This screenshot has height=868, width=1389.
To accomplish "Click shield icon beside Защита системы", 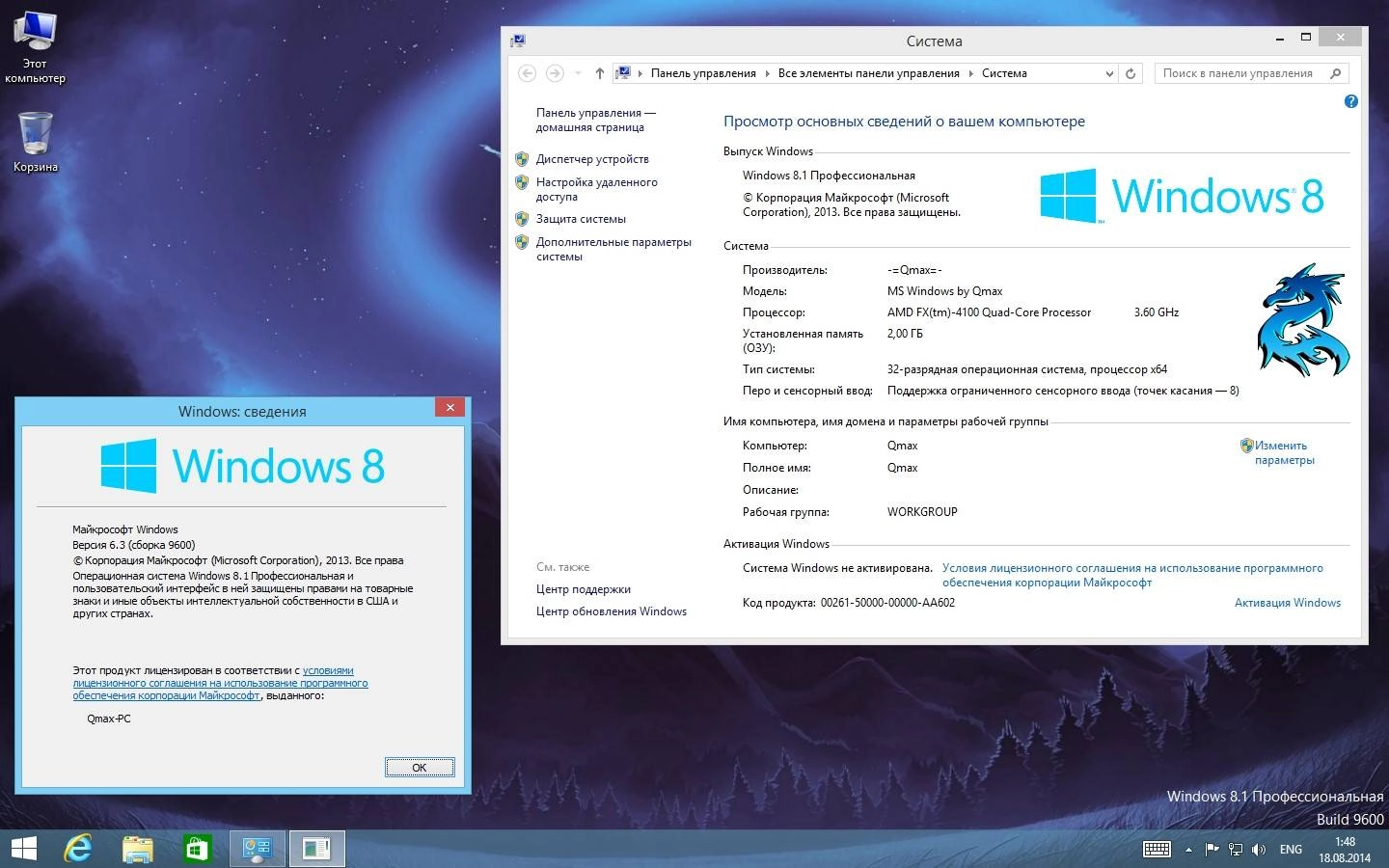I will point(522,219).
